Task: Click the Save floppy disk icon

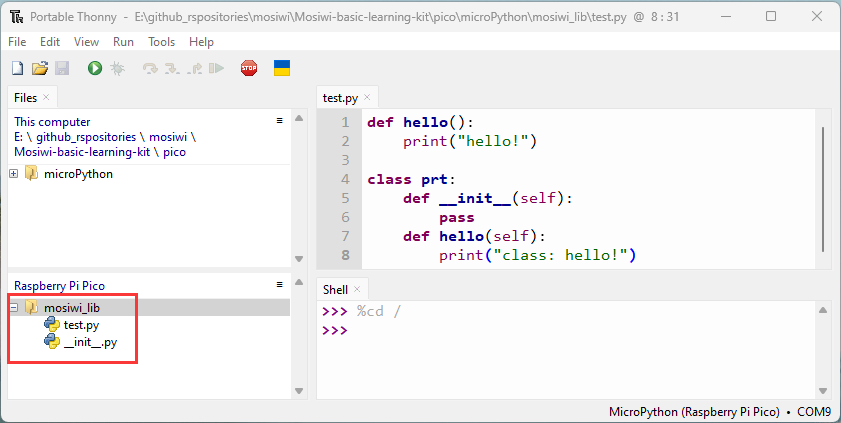Action: pos(62,68)
